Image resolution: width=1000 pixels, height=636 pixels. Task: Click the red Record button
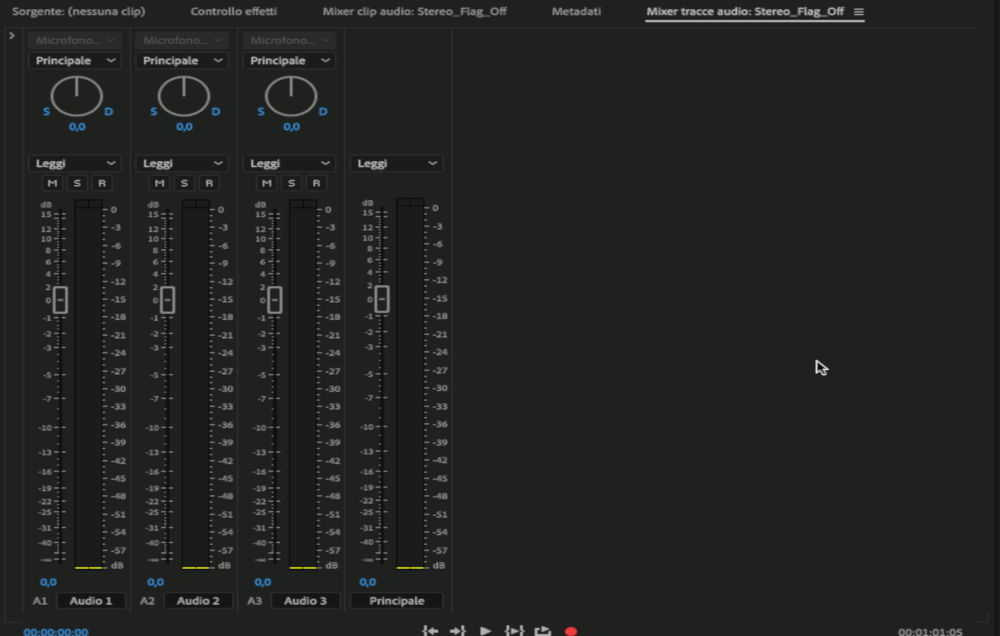point(571,631)
